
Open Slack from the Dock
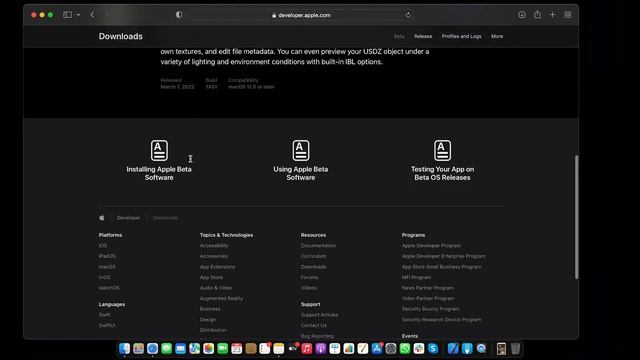click(x=419, y=349)
